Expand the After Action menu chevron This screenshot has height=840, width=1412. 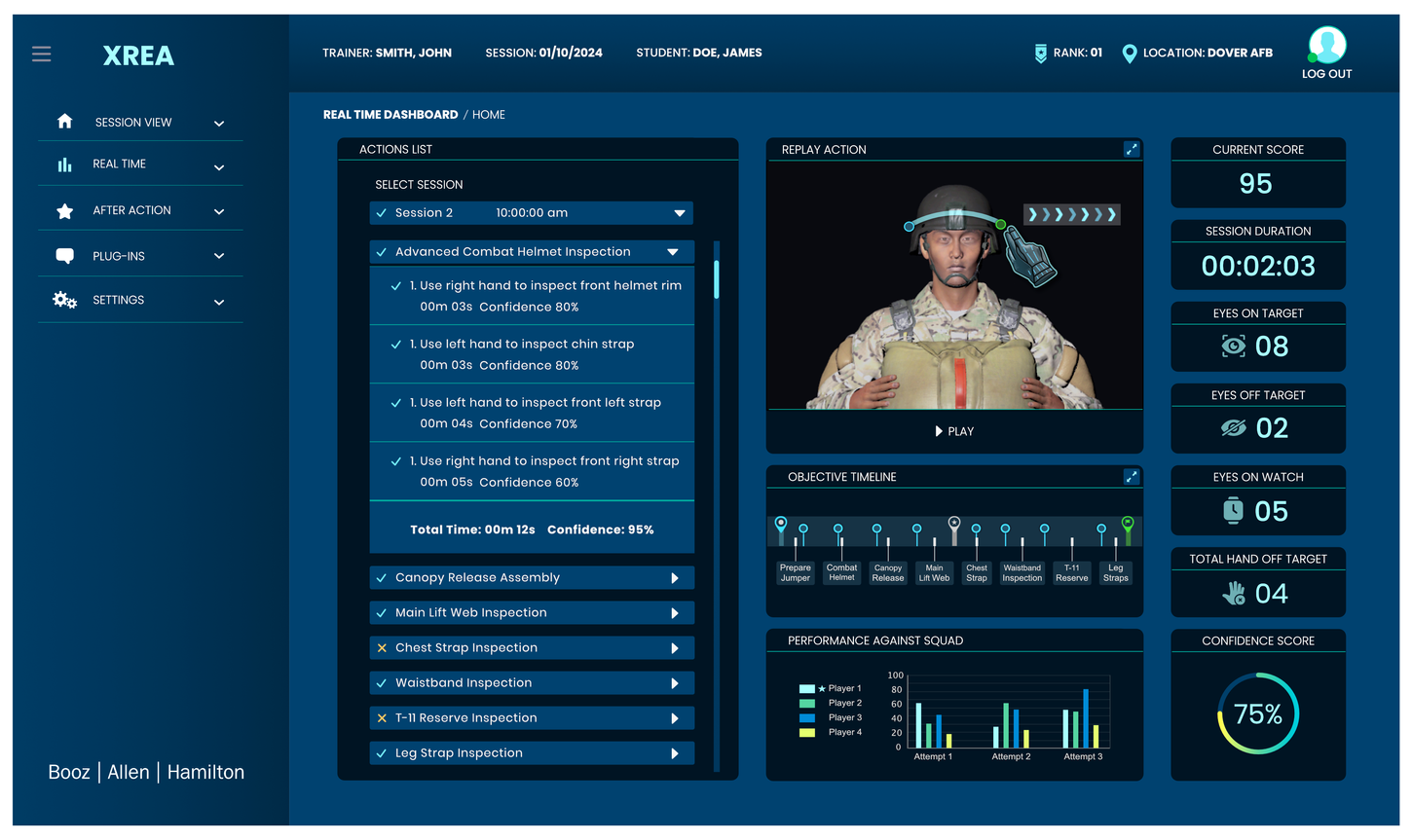(x=219, y=211)
